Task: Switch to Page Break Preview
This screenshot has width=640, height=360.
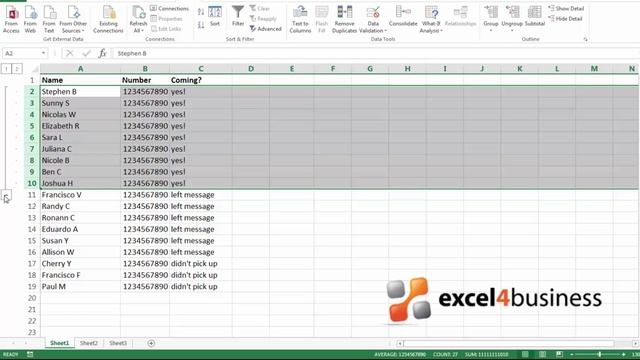Action: (559, 354)
